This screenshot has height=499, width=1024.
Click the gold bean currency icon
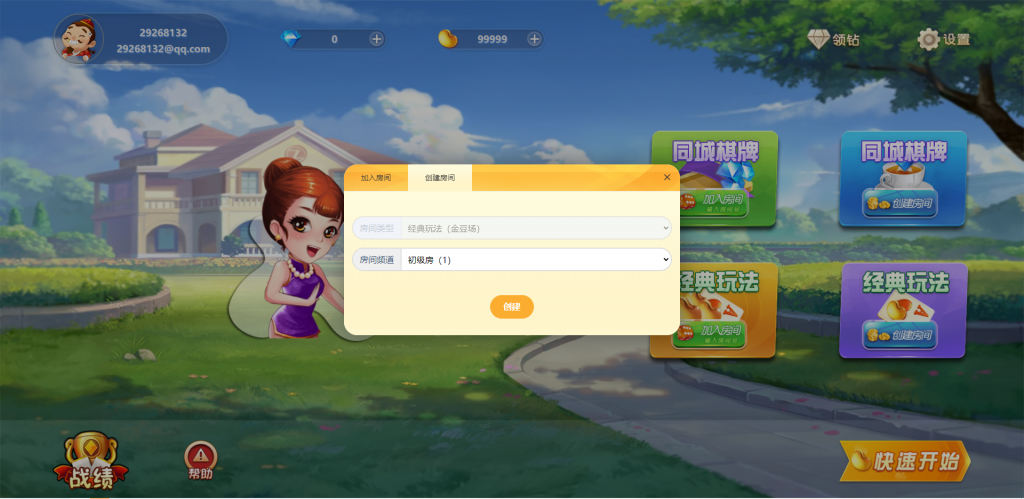click(x=447, y=39)
